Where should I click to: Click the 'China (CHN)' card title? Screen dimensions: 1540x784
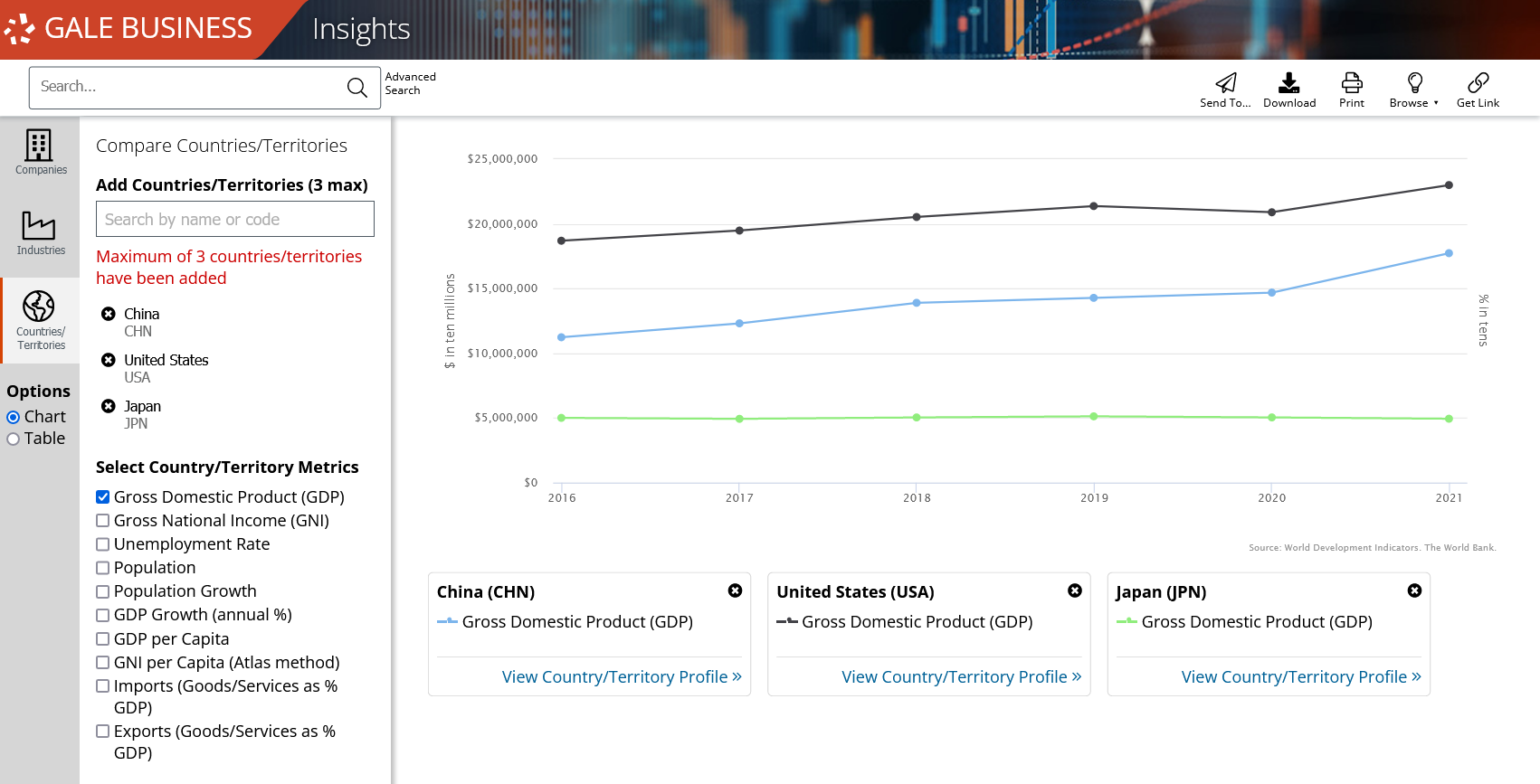[x=486, y=591]
